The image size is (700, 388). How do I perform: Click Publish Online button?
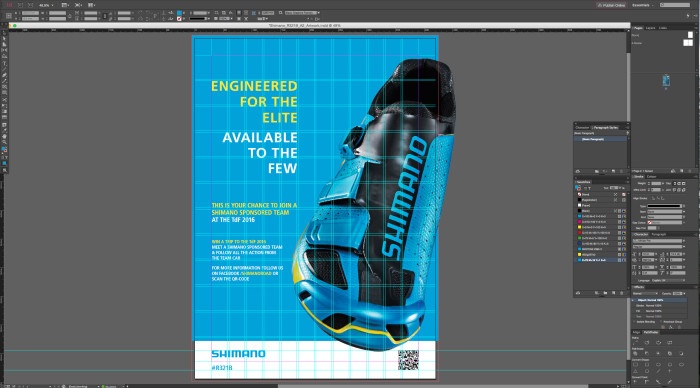611,5
